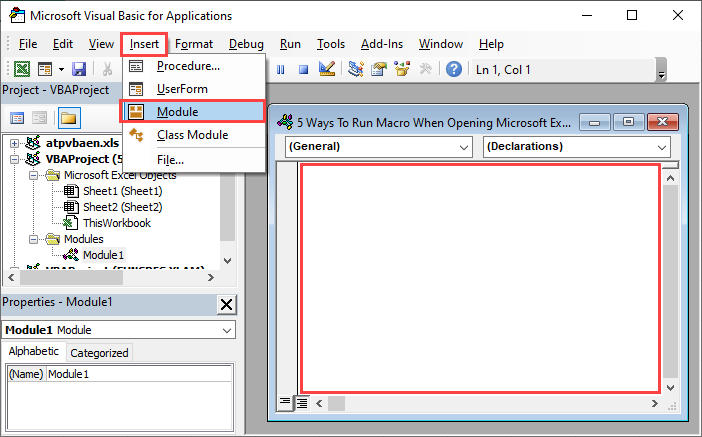The width and height of the screenshot is (702, 437).
Task: Restore the code window
Action: tap(628, 122)
